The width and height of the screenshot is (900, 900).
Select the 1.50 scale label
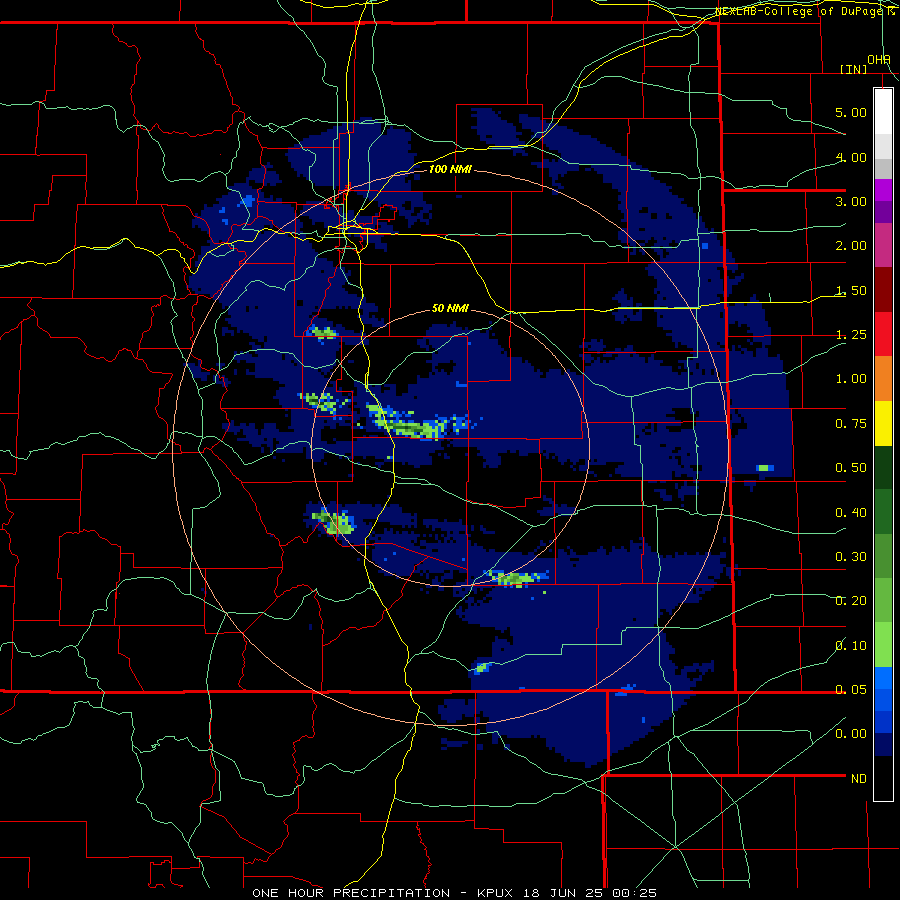(851, 290)
